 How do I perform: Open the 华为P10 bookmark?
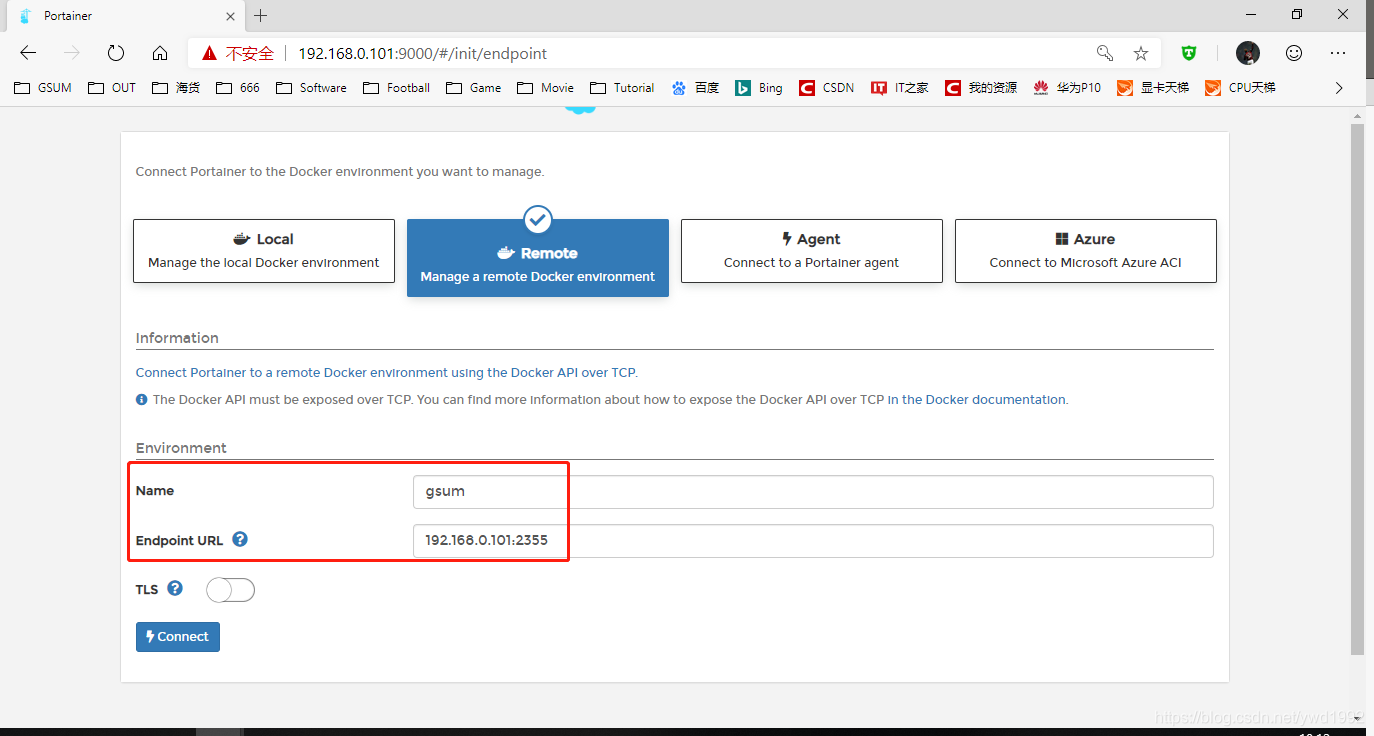coord(1068,87)
